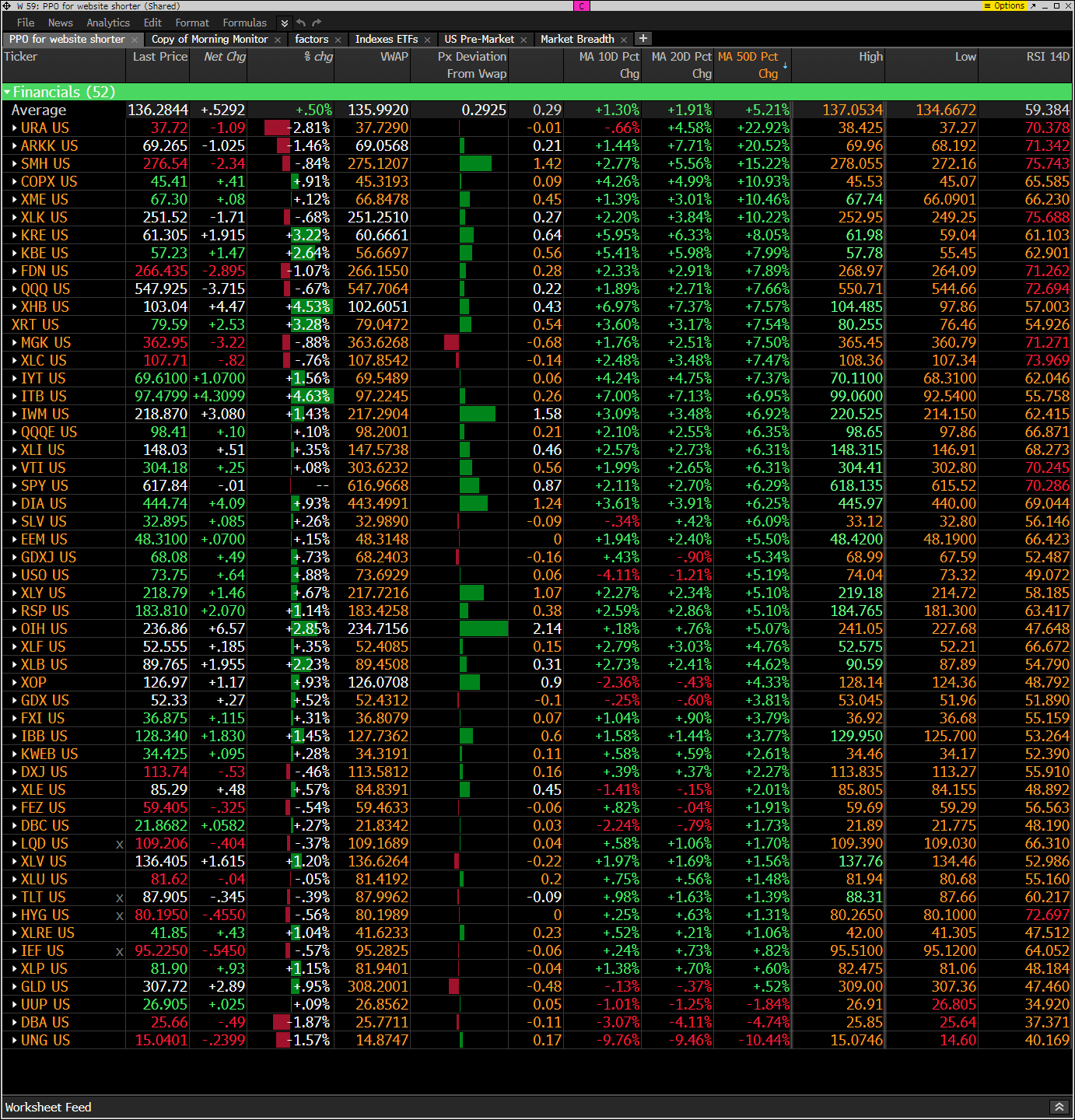The image size is (1075, 1120).
Task: Click the Worksheet Feed bar
Action: click(537, 1107)
